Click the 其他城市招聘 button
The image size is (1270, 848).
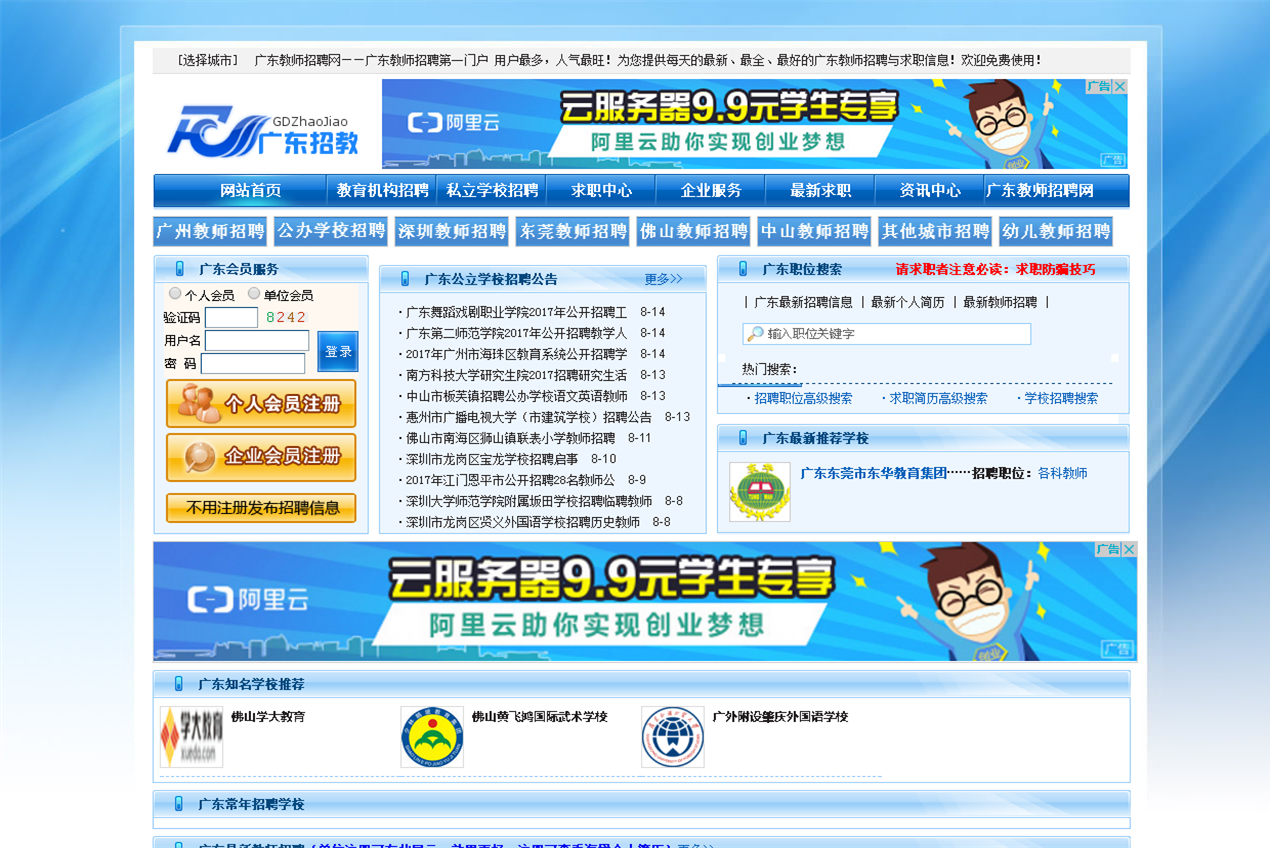(x=935, y=231)
